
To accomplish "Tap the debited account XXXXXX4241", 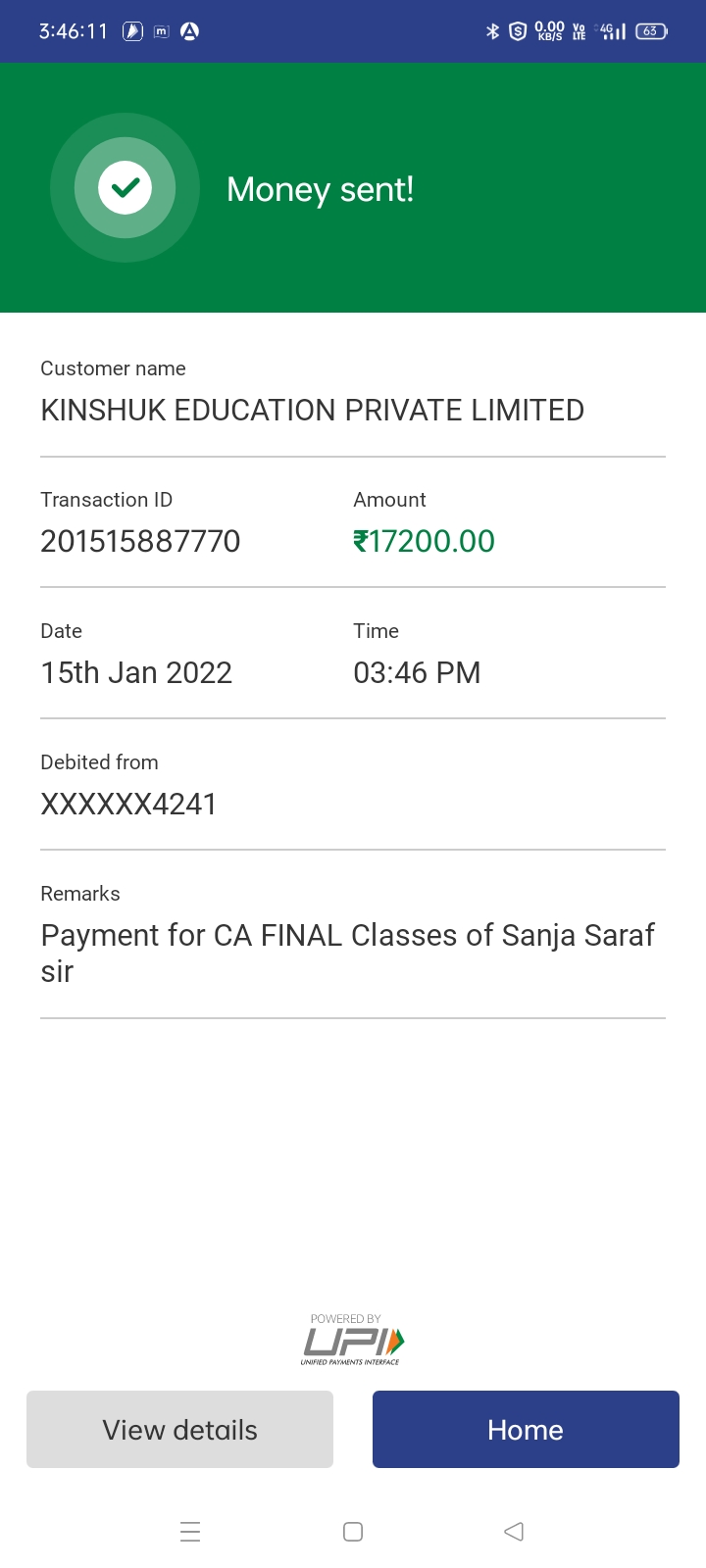I will tap(128, 804).
